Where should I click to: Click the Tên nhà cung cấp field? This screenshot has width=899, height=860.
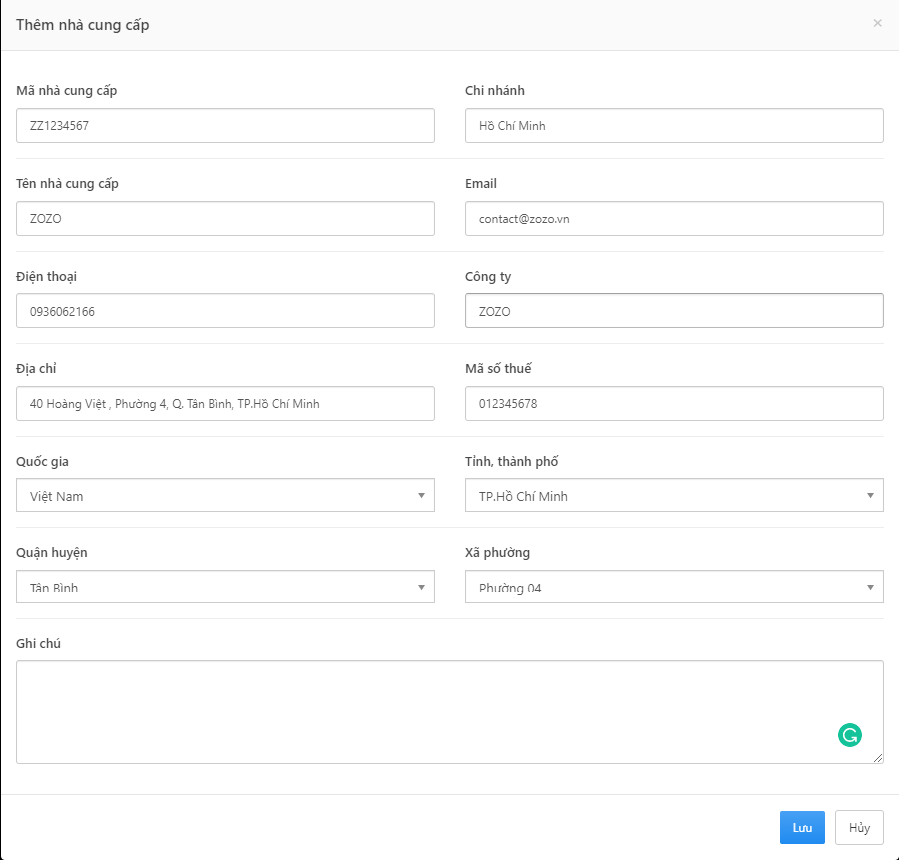click(x=225, y=218)
